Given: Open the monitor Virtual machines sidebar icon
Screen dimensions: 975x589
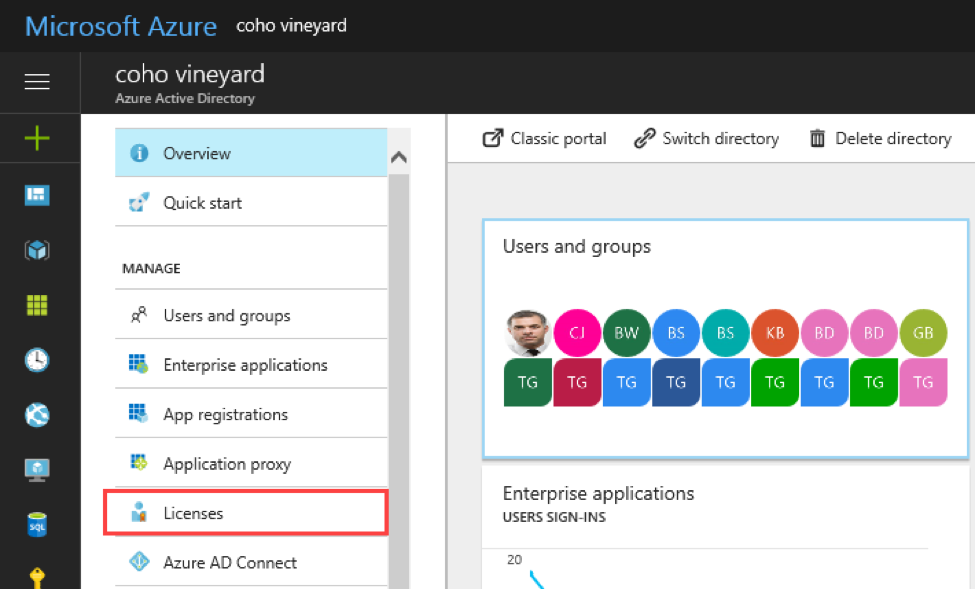Looking at the screenshot, I should pos(37,470).
